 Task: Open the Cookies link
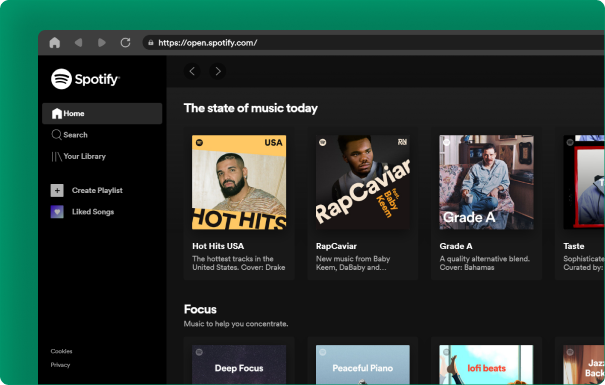pyautogui.click(x=61, y=351)
